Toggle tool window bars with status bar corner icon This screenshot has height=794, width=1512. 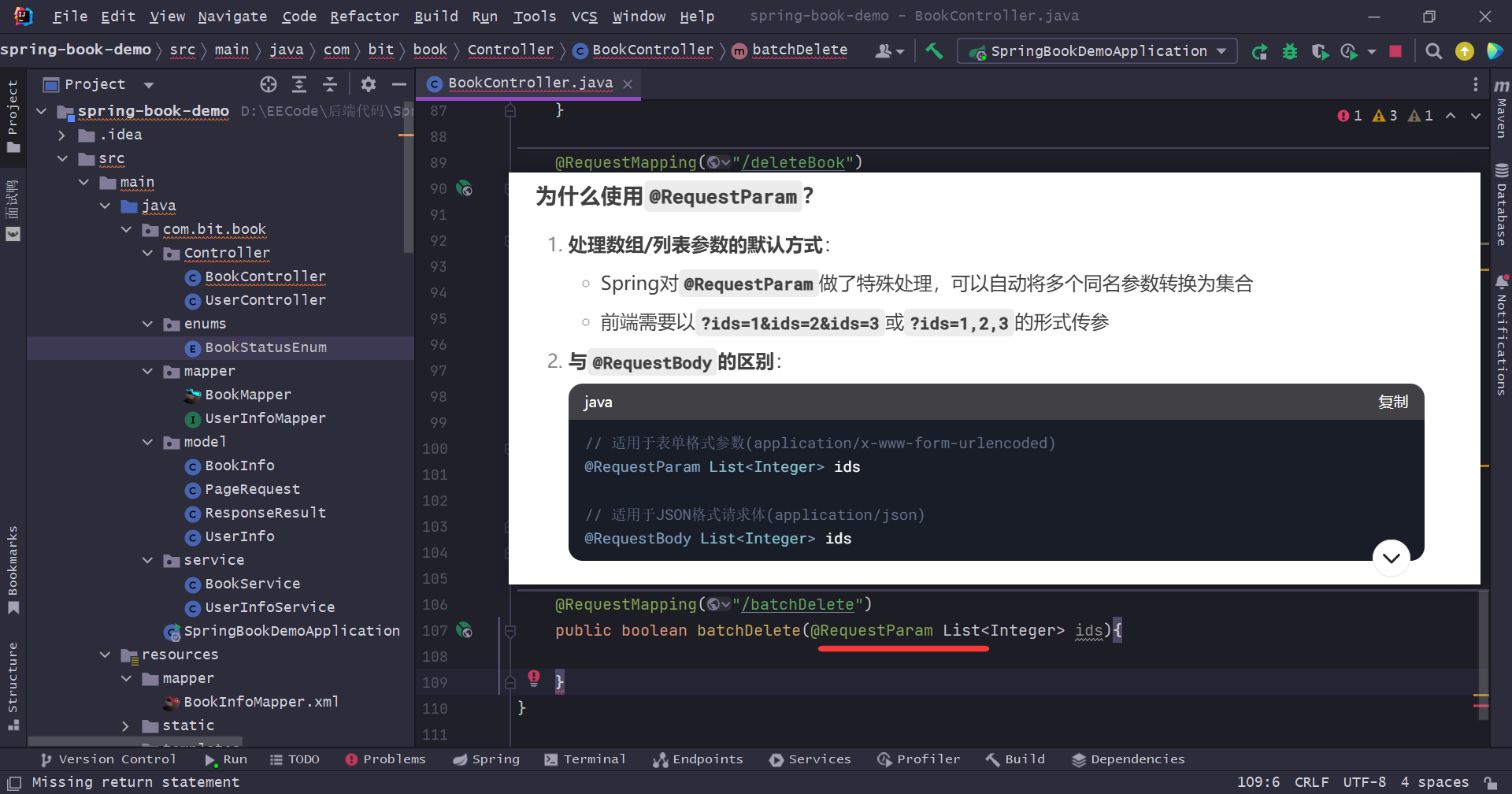click(14, 783)
